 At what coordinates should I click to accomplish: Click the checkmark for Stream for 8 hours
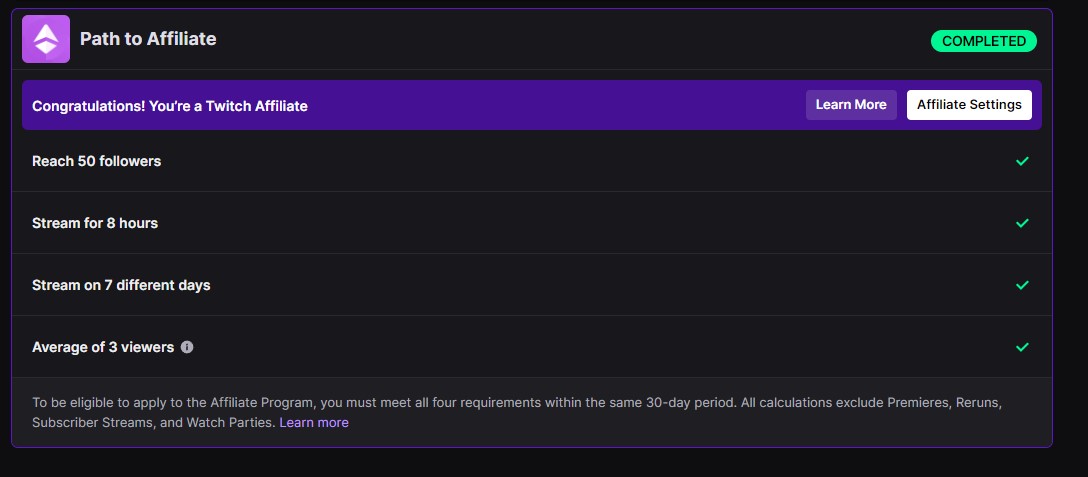click(x=1022, y=223)
